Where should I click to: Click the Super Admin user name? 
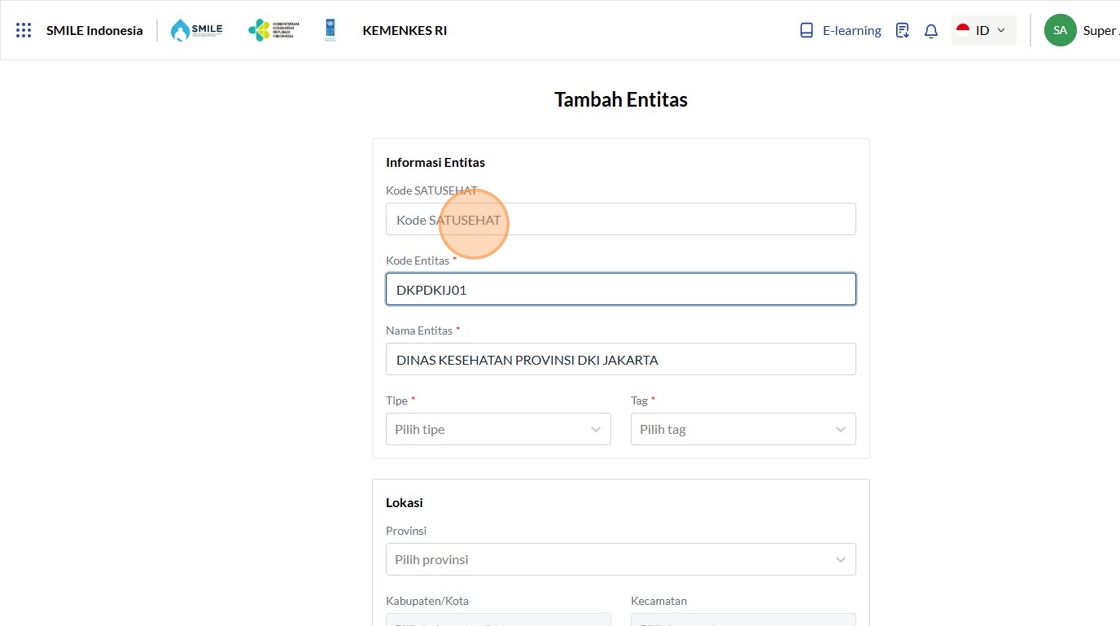click(x=1100, y=30)
